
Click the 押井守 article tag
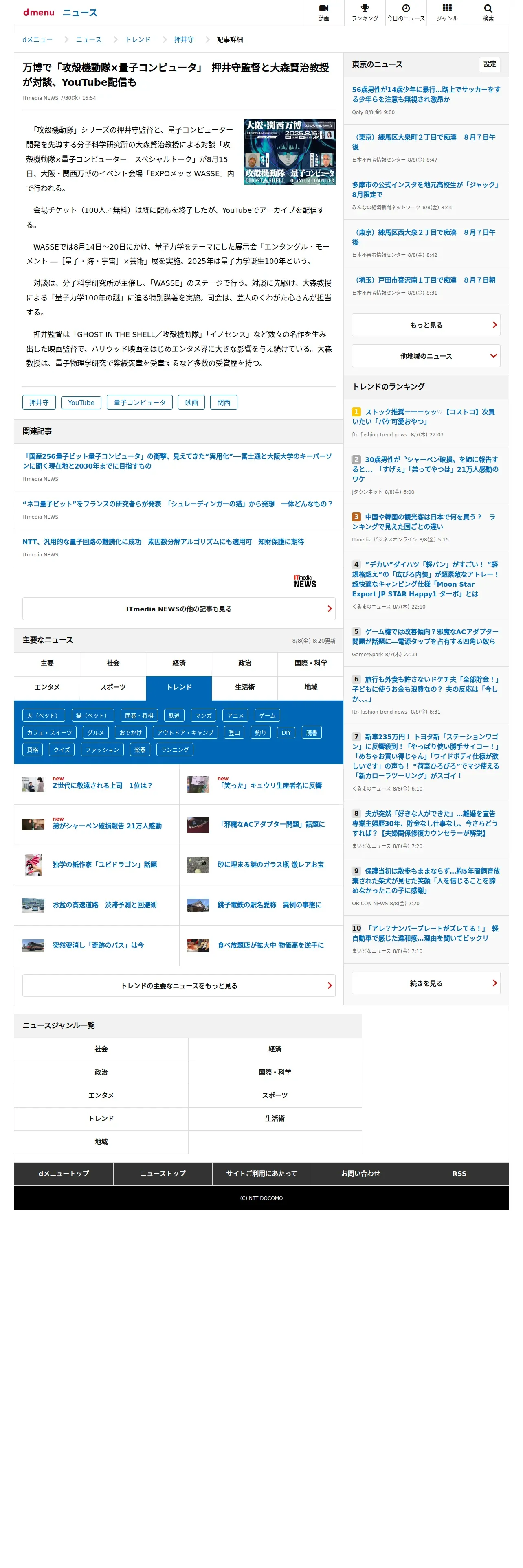pos(39,402)
